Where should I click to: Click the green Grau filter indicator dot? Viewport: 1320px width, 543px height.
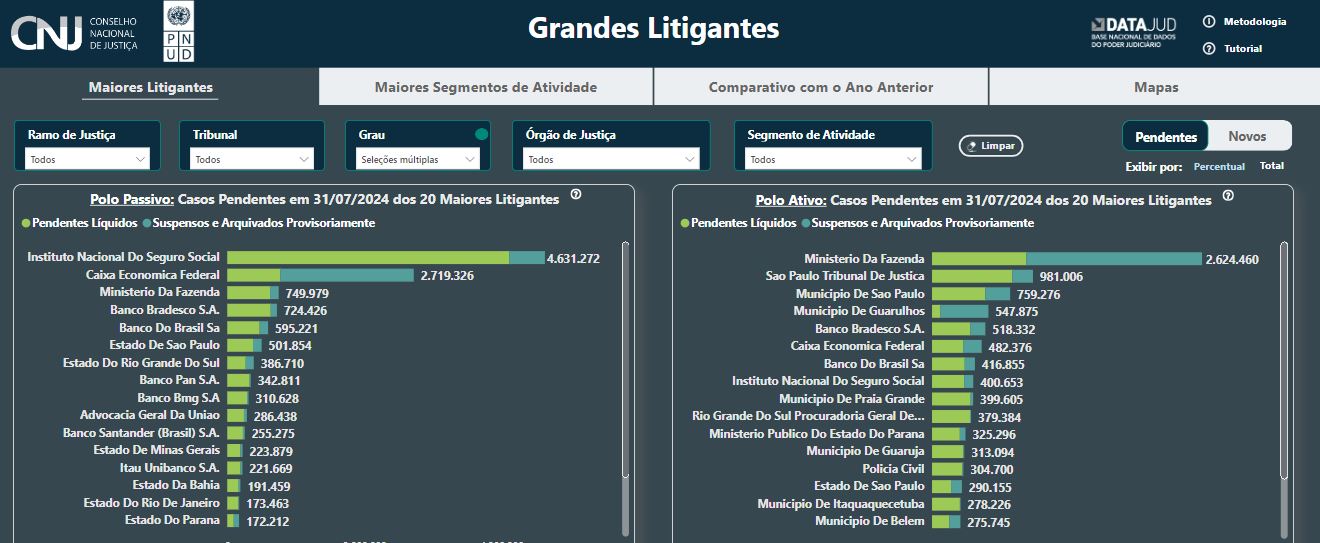point(482,134)
